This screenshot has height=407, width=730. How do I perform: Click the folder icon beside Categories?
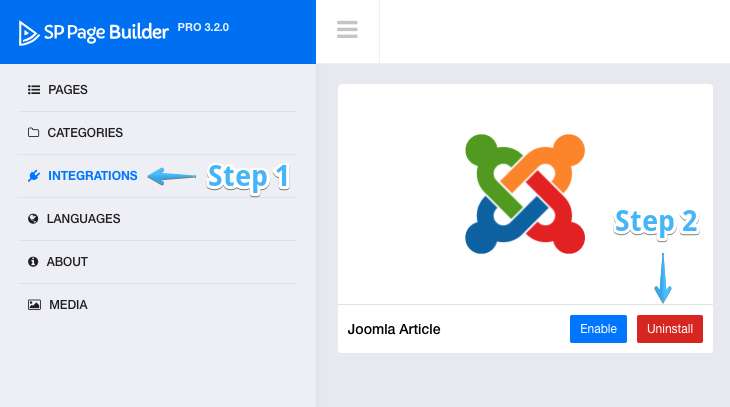33,133
